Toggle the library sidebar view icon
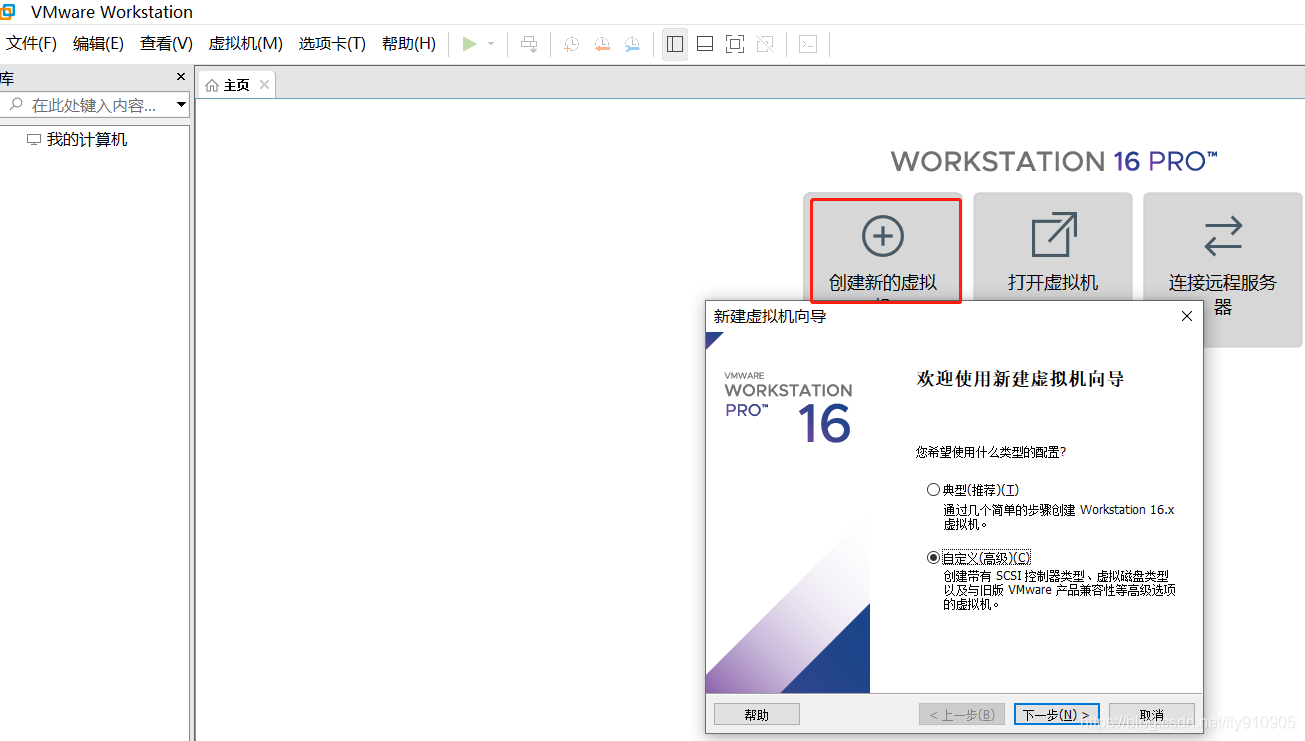 point(675,44)
